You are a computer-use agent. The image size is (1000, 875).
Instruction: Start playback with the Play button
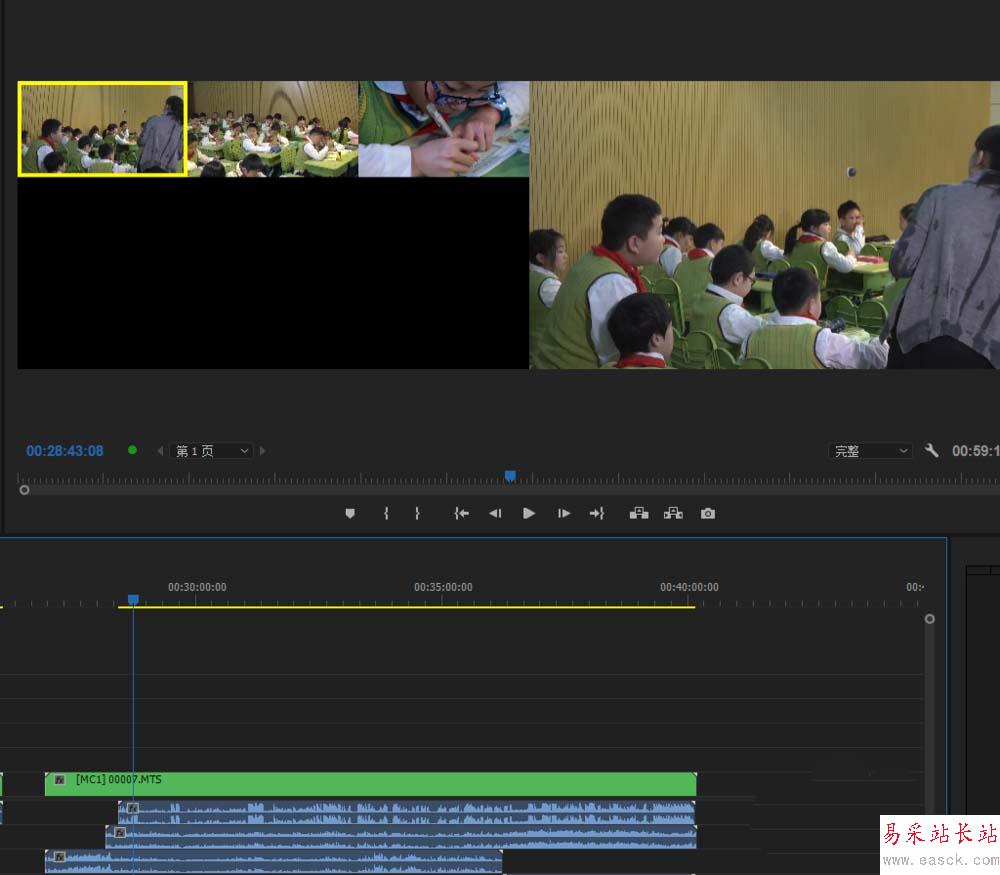click(x=529, y=513)
